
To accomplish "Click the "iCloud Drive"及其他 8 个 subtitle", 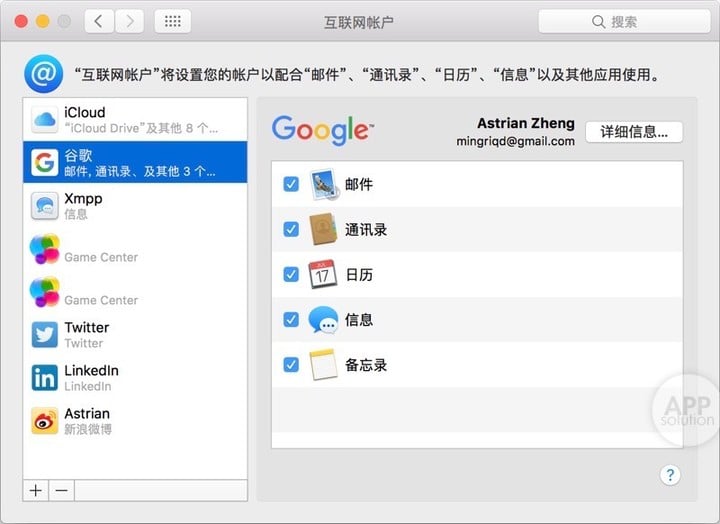I will click(141, 128).
